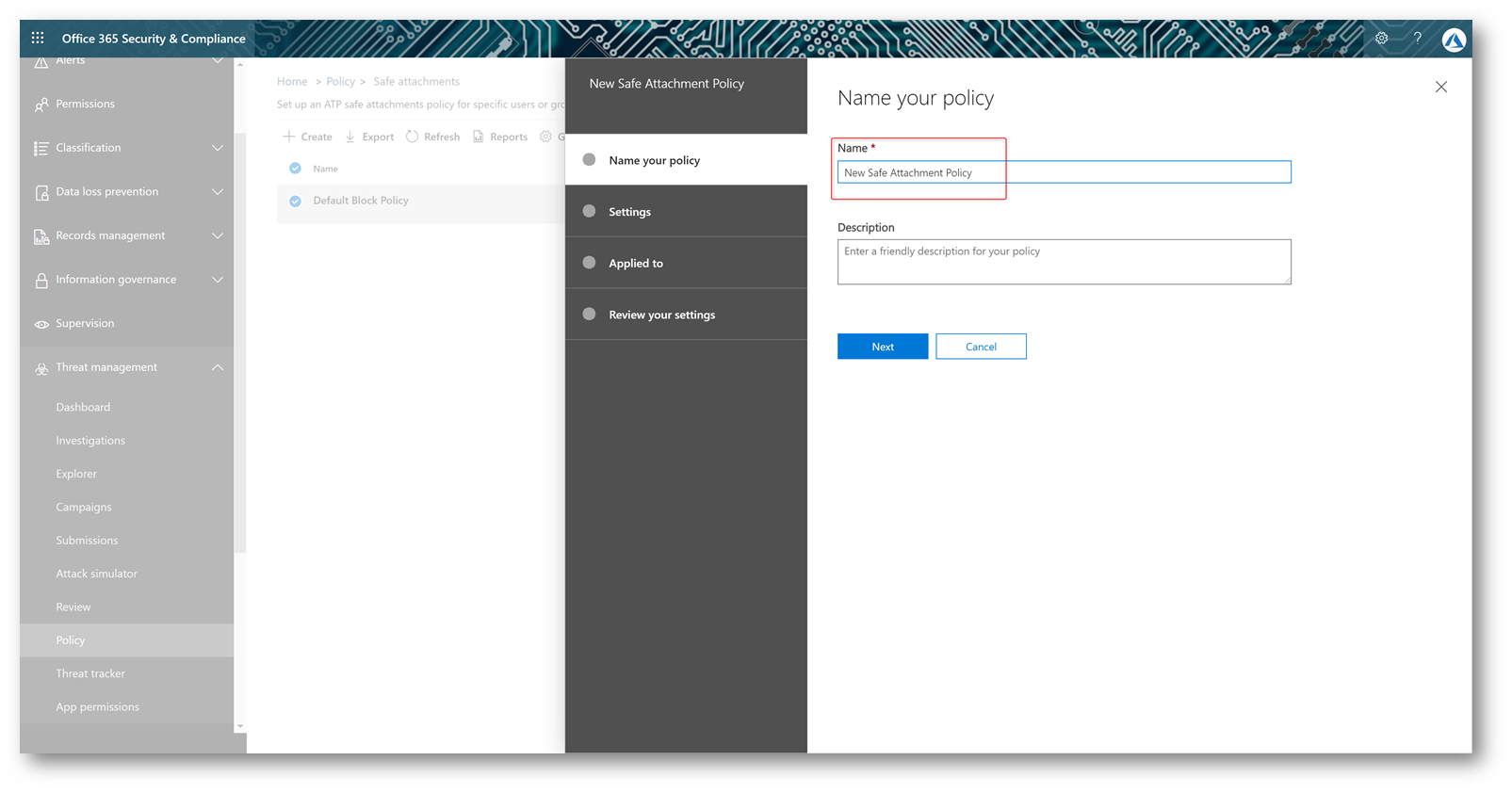1512x793 pixels.
Task: Click into the Description text area
Action: 1064,262
